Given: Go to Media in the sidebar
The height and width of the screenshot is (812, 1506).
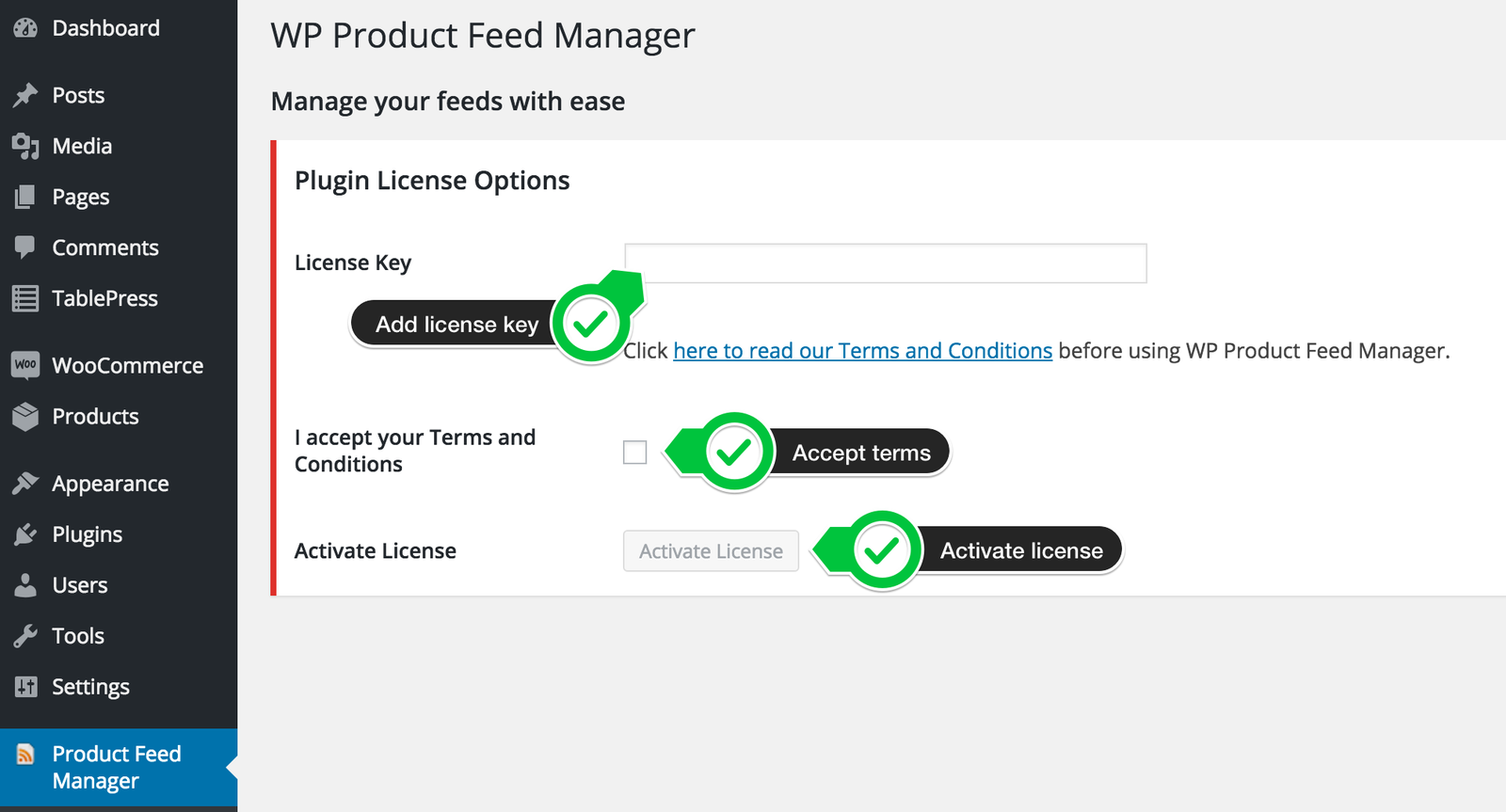Looking at the screenshot, I should tap(119, 146).
